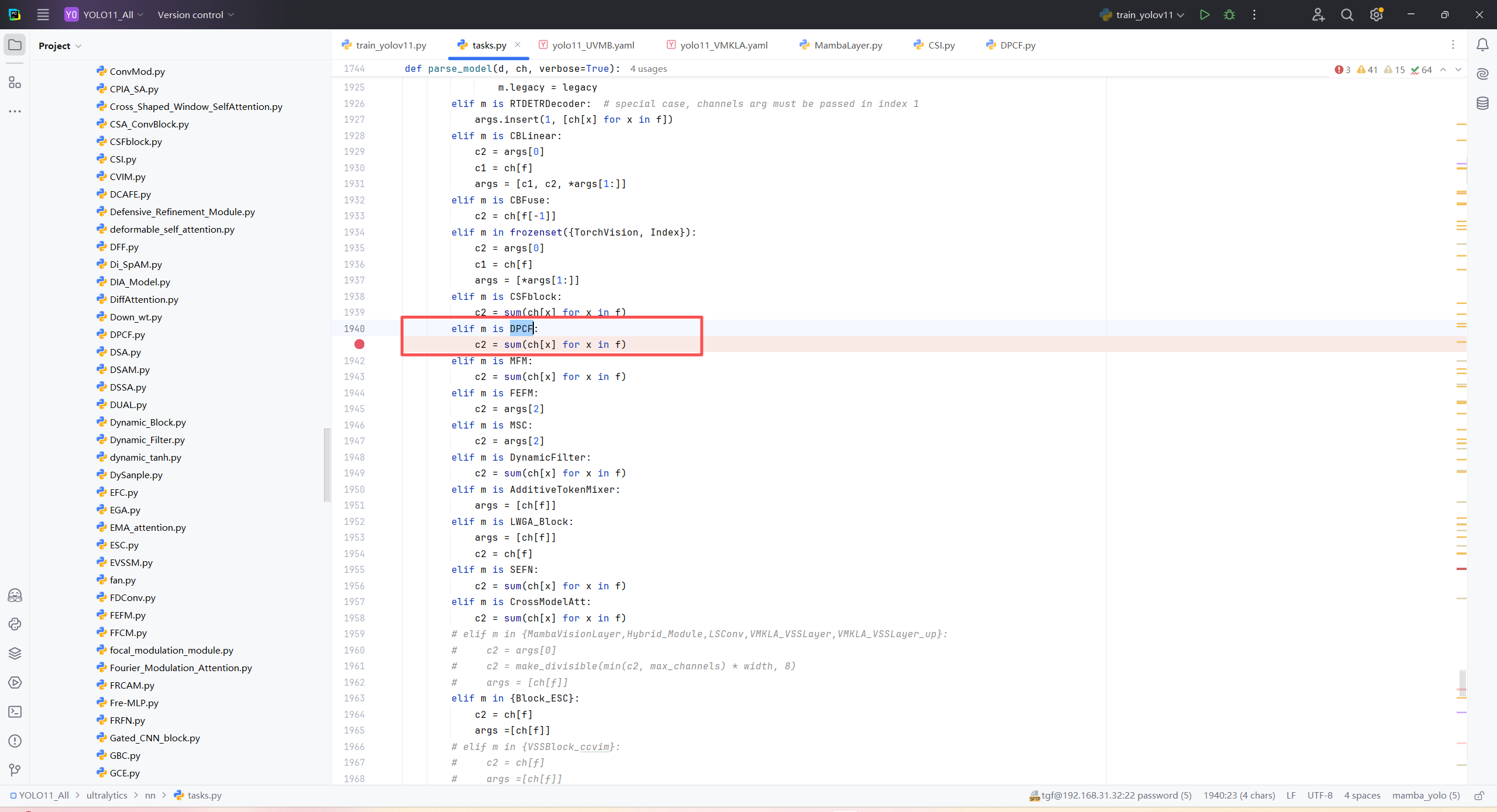Remove the breakpoint in the gutter
1497x812 pixels.
359,344
